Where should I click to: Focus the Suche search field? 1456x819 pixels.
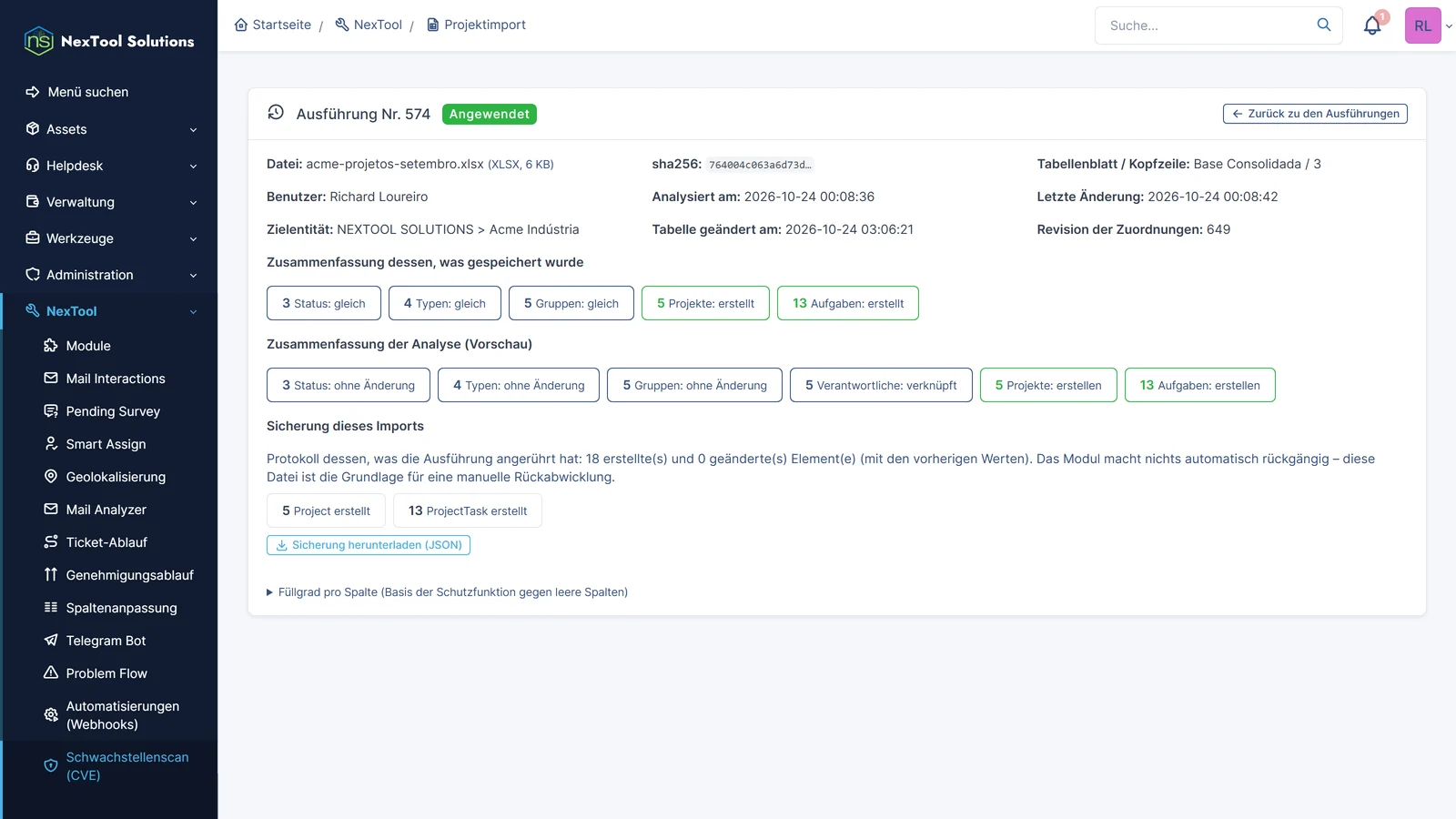1218,25
